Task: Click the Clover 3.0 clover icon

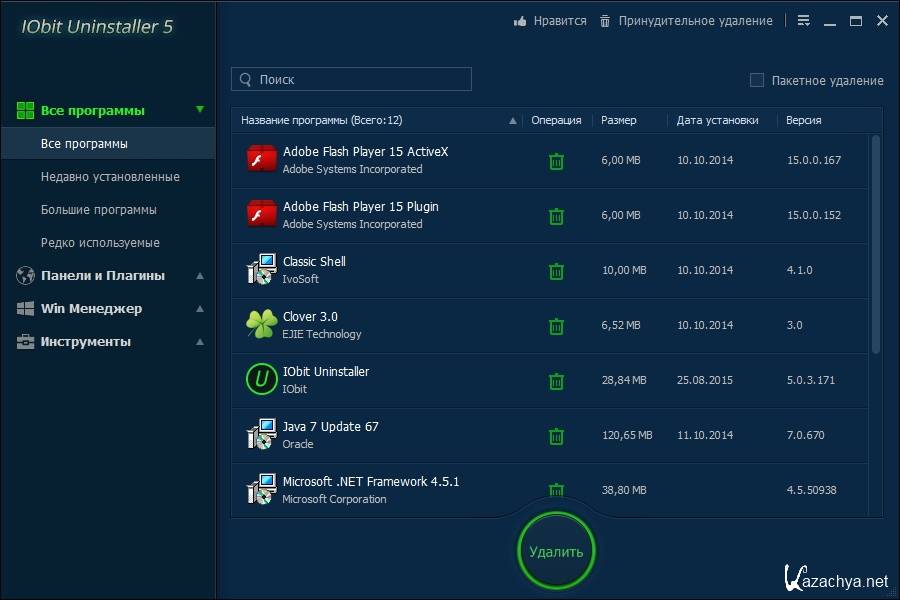Action: tap(261, 325)
